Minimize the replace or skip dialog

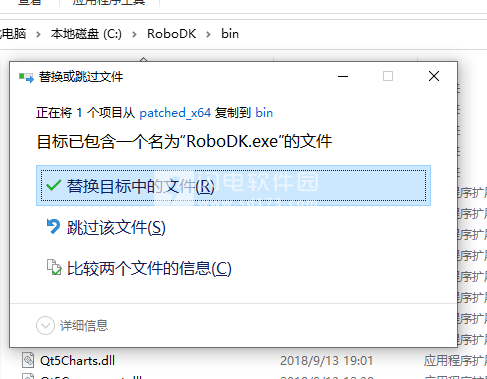pyautogui.click(x=343, y=76)
